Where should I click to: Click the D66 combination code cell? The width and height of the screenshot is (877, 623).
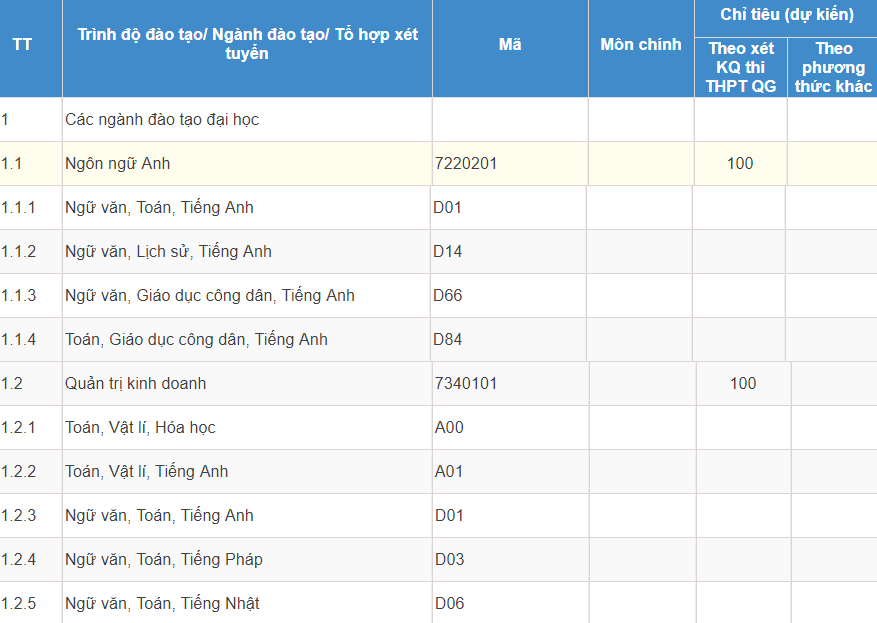point(448,296)
